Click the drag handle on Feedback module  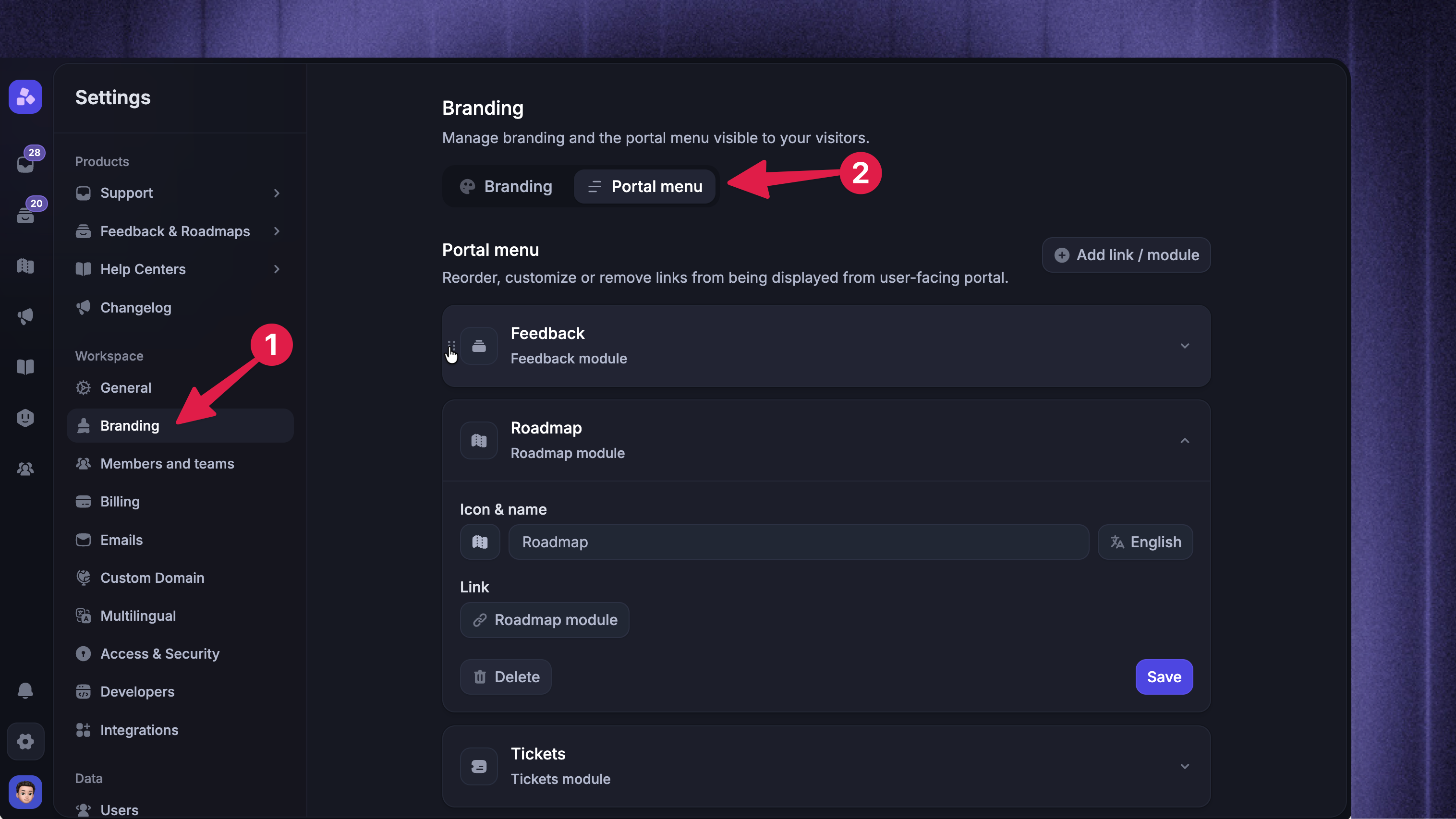pyautogui.click(x=451, y=345)
